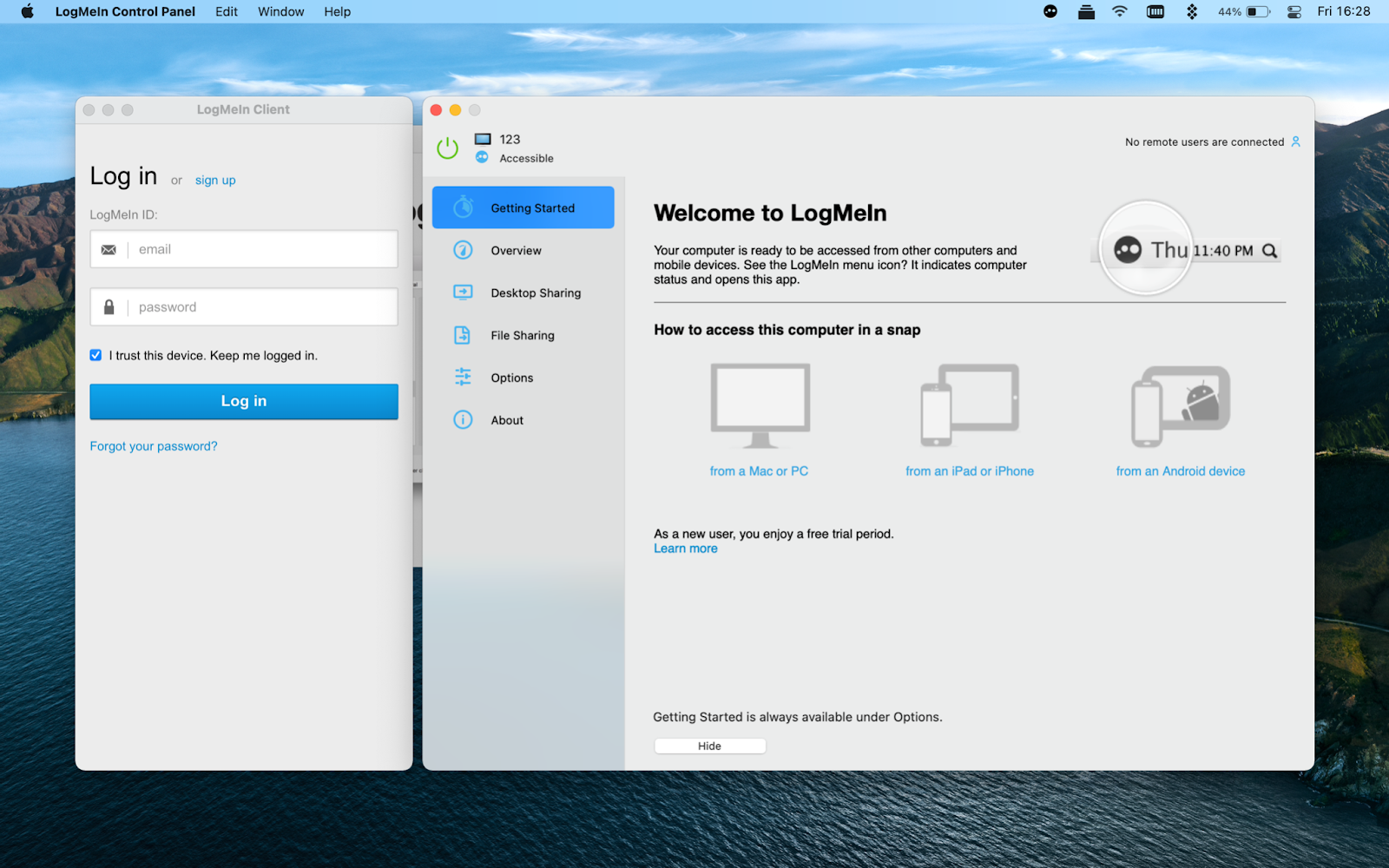This screenshot has height=868, width=1389.
Task: Click the iPad and iPhone illustration
Action: click(970, 404)
